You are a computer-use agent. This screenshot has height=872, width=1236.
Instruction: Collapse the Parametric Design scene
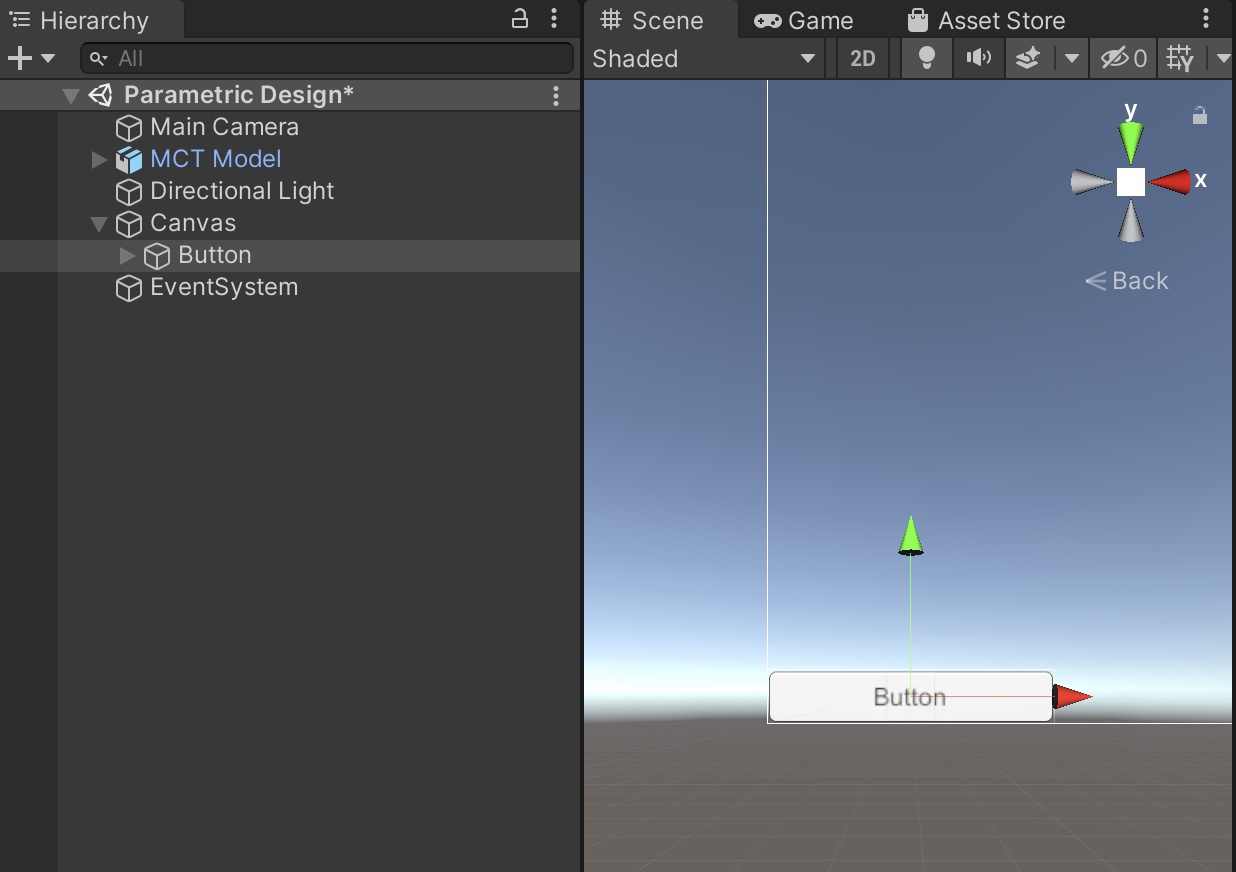[70, 96]
